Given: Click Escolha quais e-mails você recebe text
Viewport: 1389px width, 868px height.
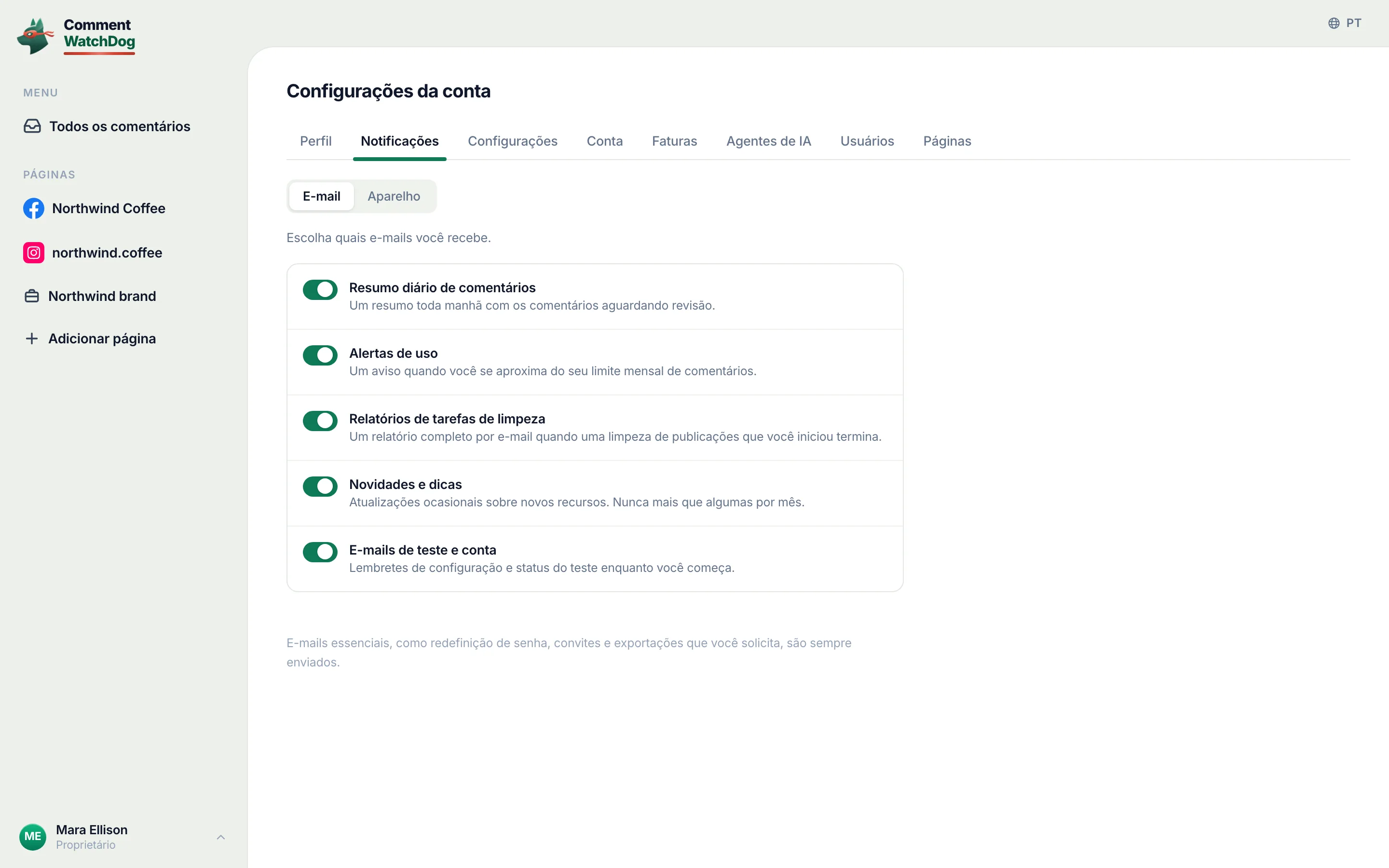Looking at the screenshot, I should (x=389, y=238).
